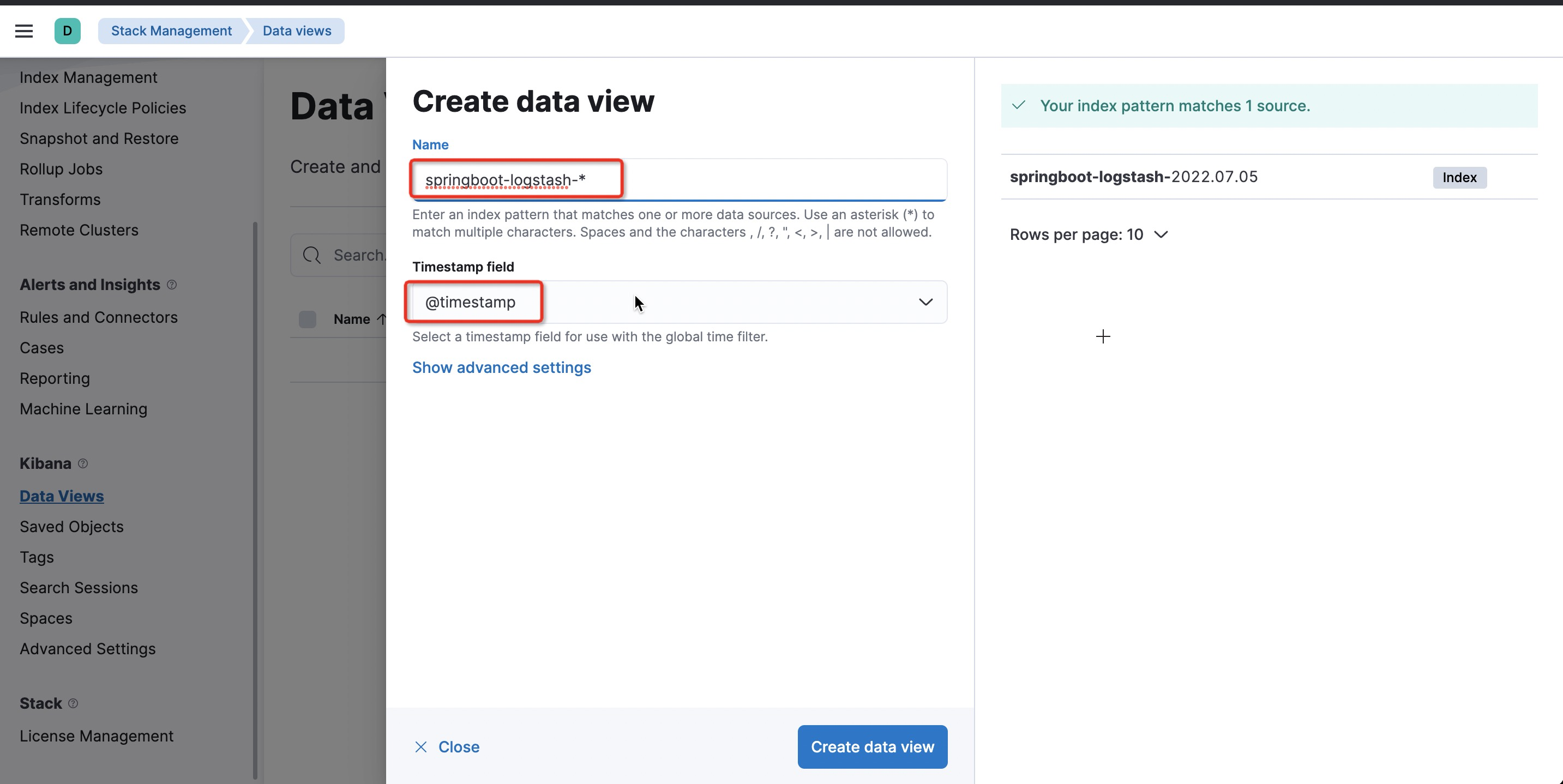This screenshot has width=1563, height=784.
Task: Click the Stack section help icon
Action: pos(73,703)
